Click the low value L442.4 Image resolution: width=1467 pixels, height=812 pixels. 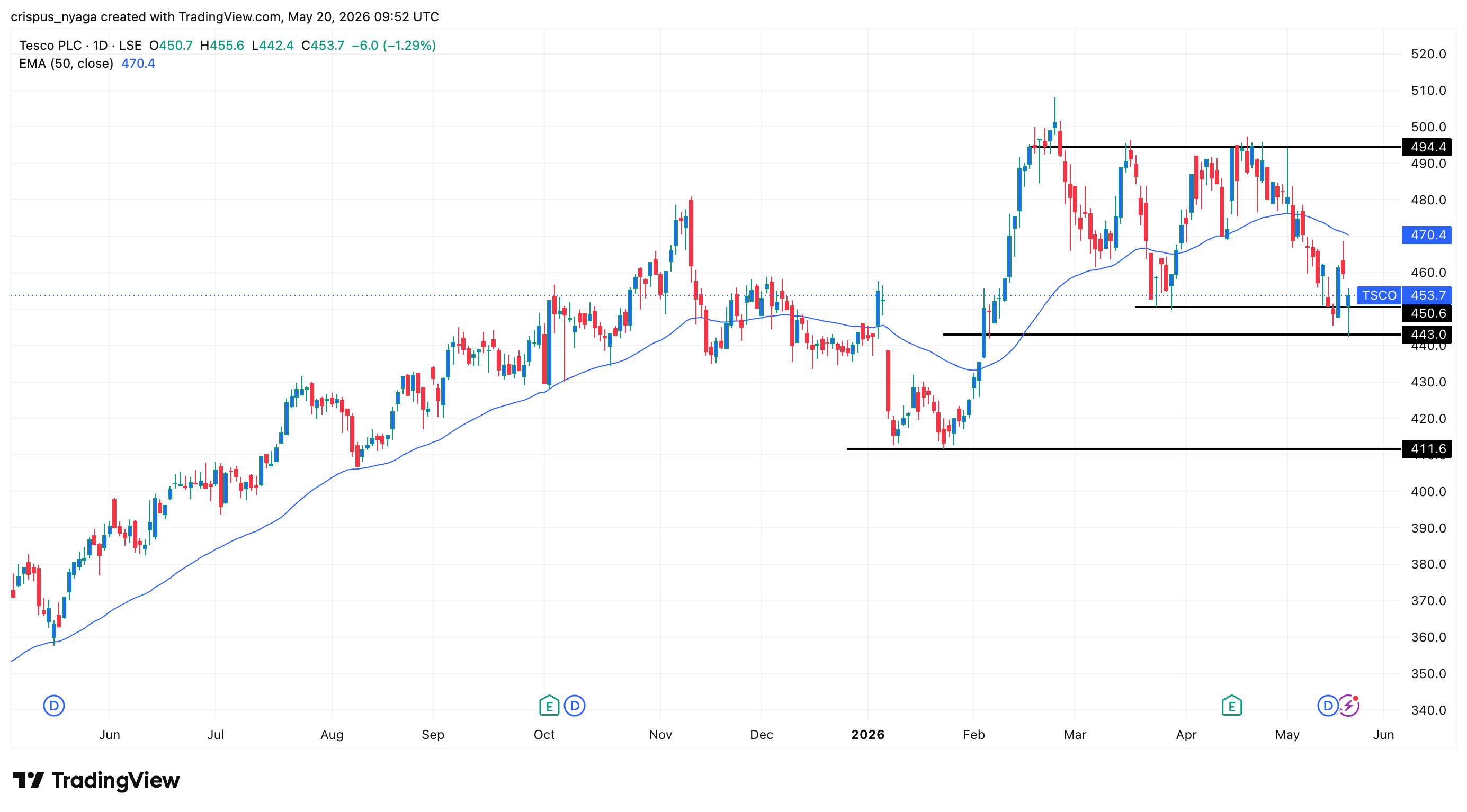(x=273, y=46)
